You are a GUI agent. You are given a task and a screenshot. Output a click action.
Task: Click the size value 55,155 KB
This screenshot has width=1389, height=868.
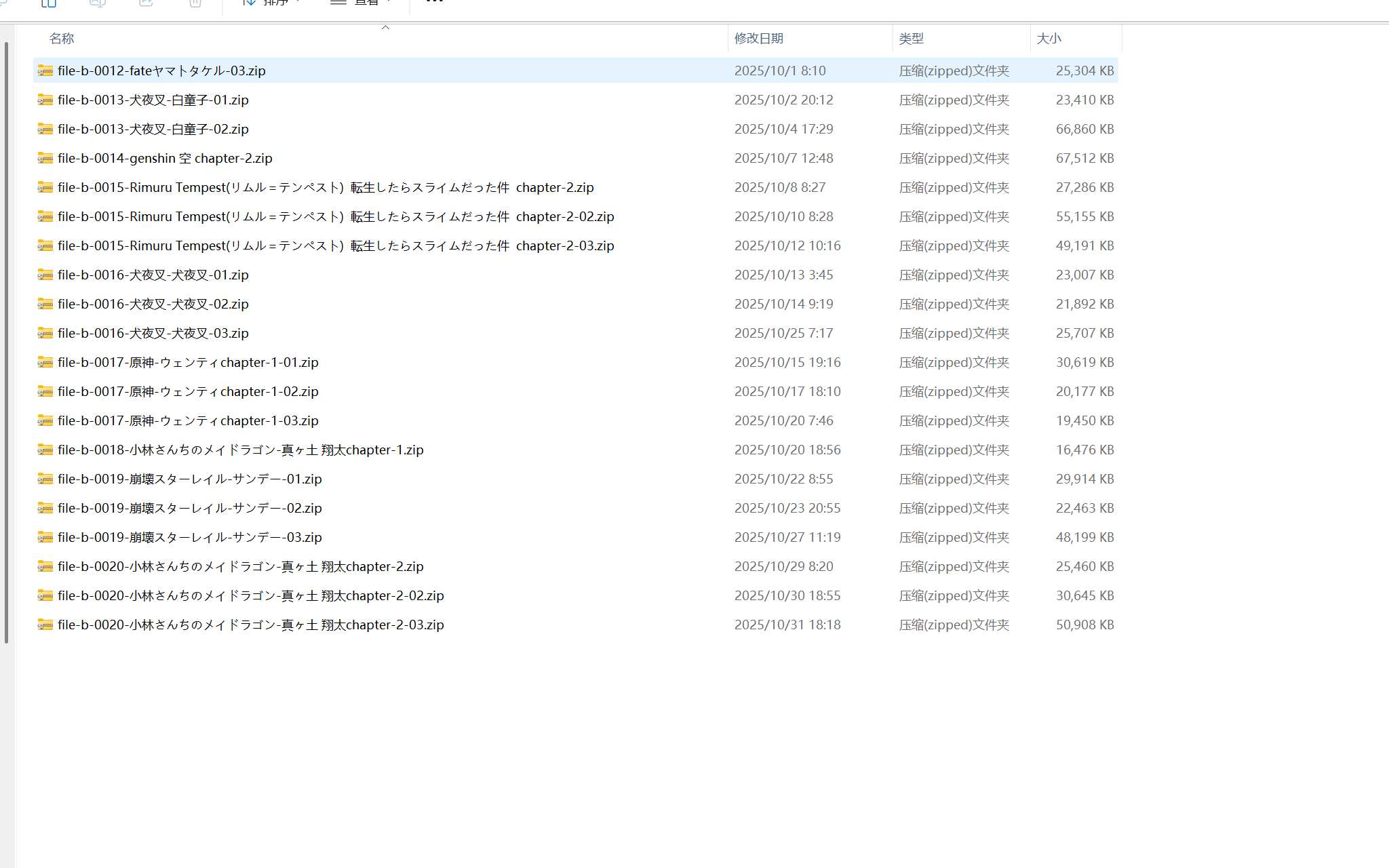pyautogui.click(x=1084, y=216)
